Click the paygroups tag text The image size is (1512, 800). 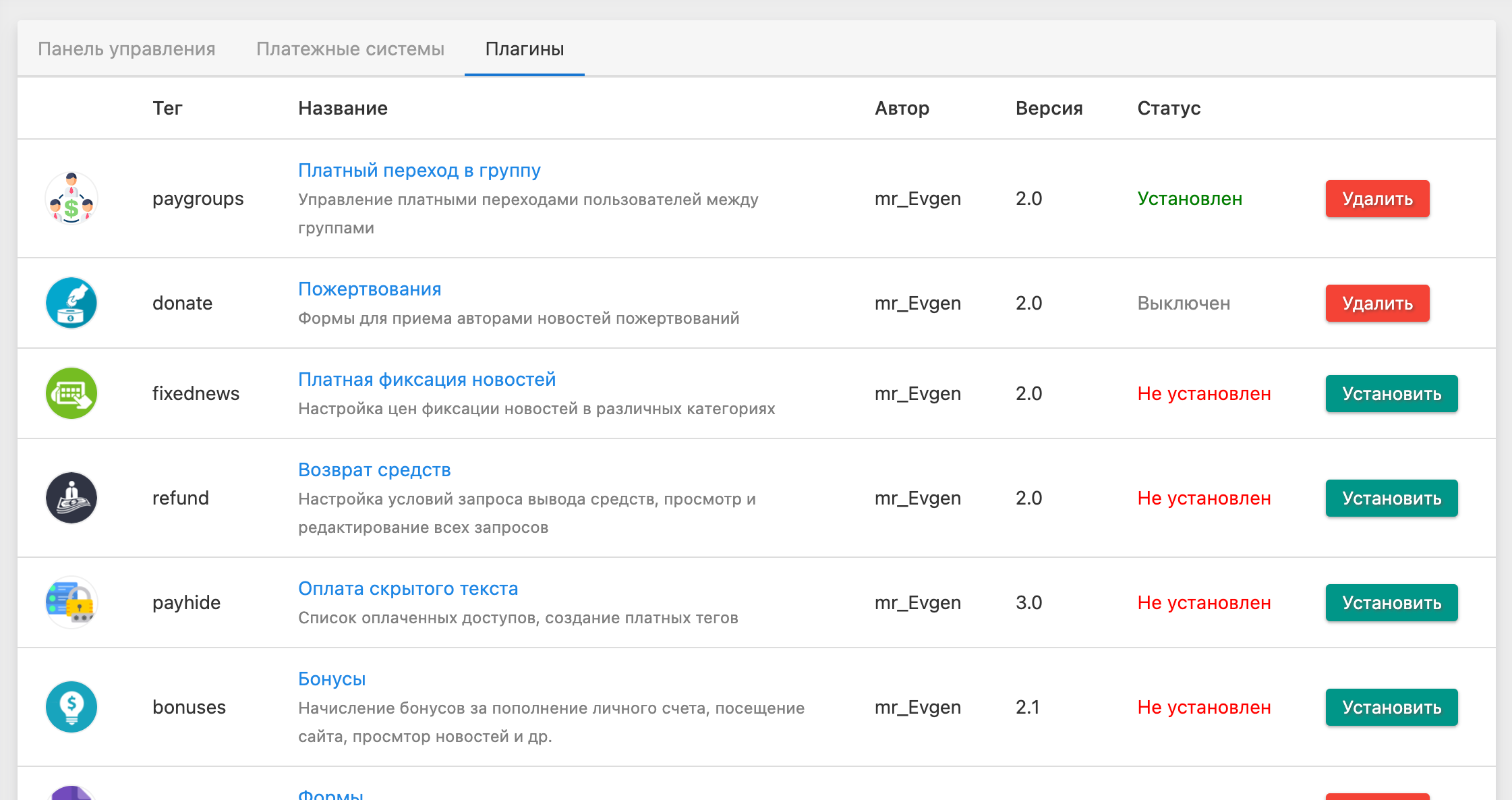pyautogui.click(x=198, y=199)
